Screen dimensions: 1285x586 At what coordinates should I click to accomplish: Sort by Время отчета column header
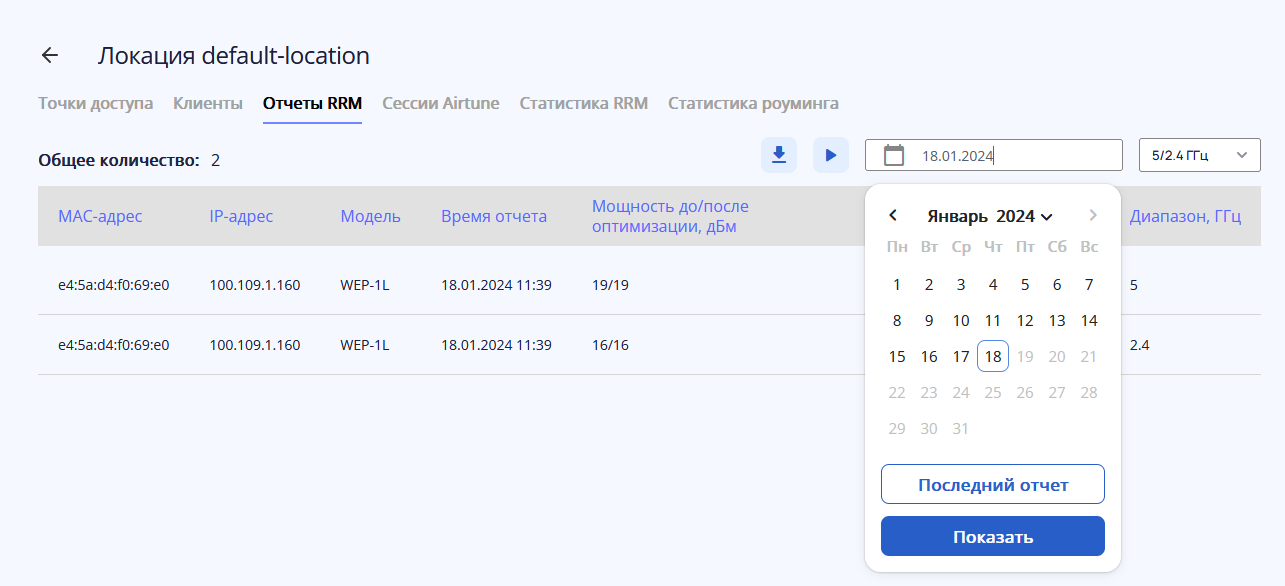(x=494, y=216)
